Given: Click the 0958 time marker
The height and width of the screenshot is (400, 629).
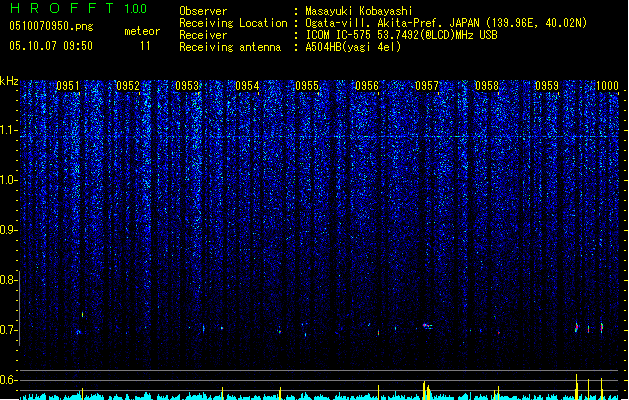Looking at the screenshot, I should tap(487, 86).
